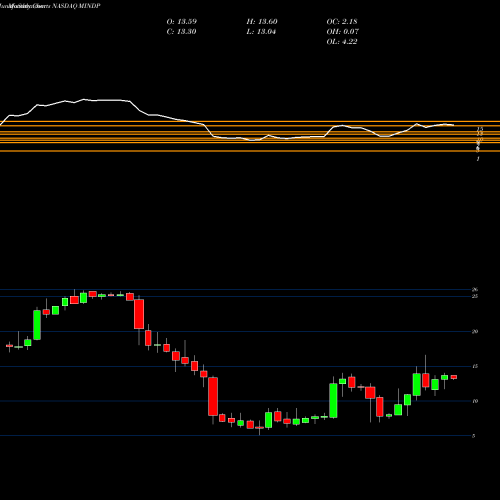Viewport: 500px width, 500px height.
Task: Click the 20 label on candlestick price axis
Action: point(475,331)
